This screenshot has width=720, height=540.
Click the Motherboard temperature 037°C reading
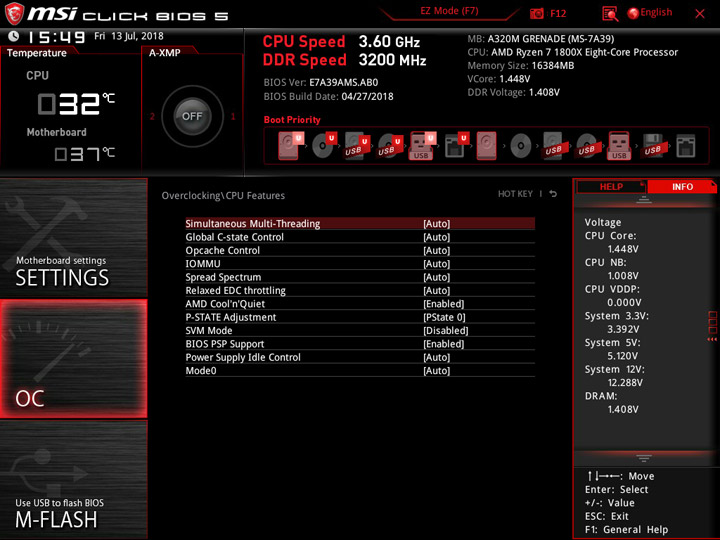(x=84, y=154)
